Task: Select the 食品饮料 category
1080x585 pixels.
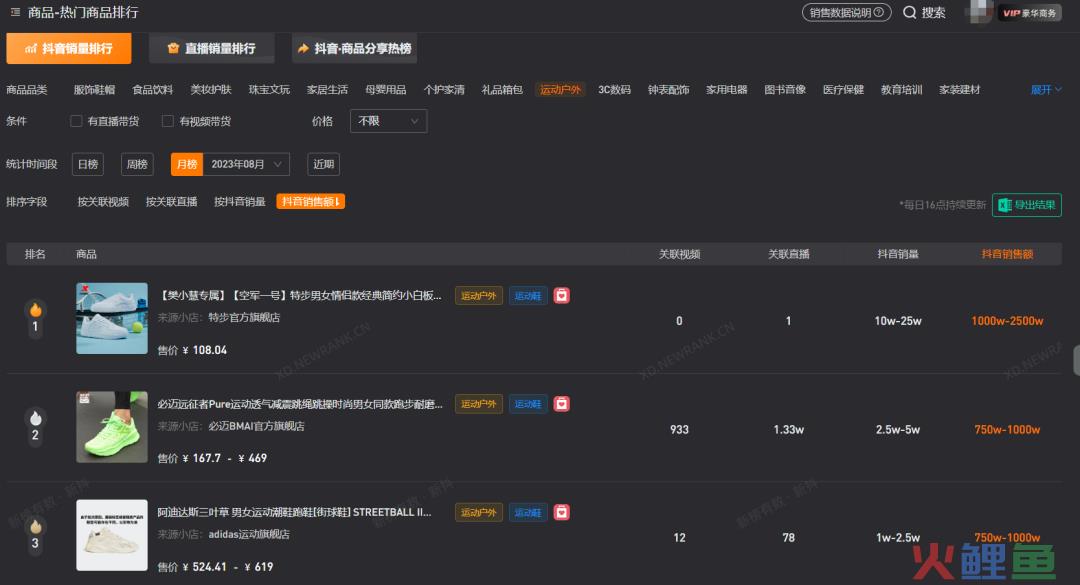Action: 153,90
